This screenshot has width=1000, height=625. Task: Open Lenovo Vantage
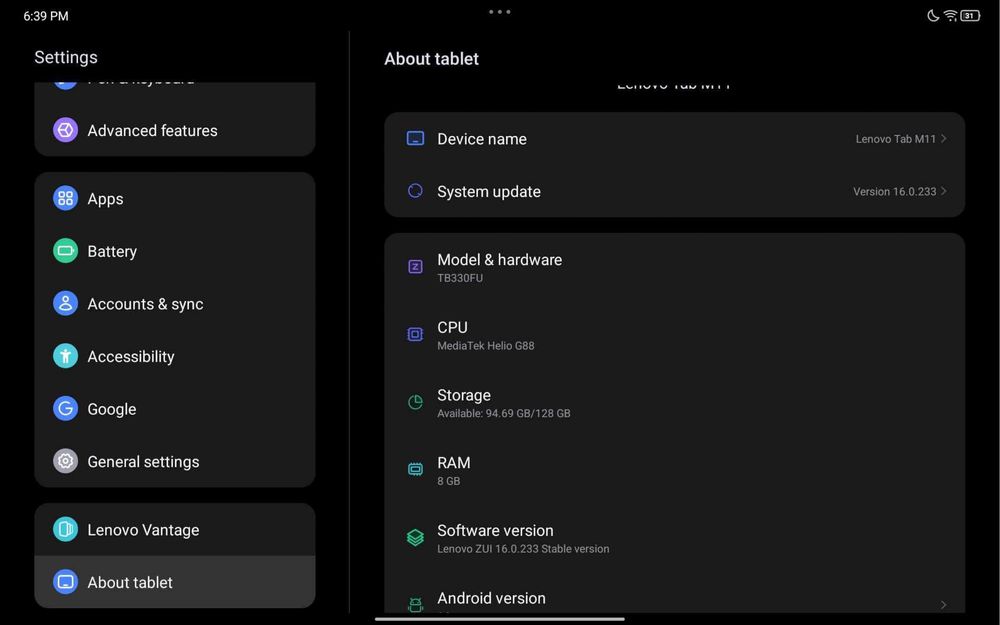point(175,529)
